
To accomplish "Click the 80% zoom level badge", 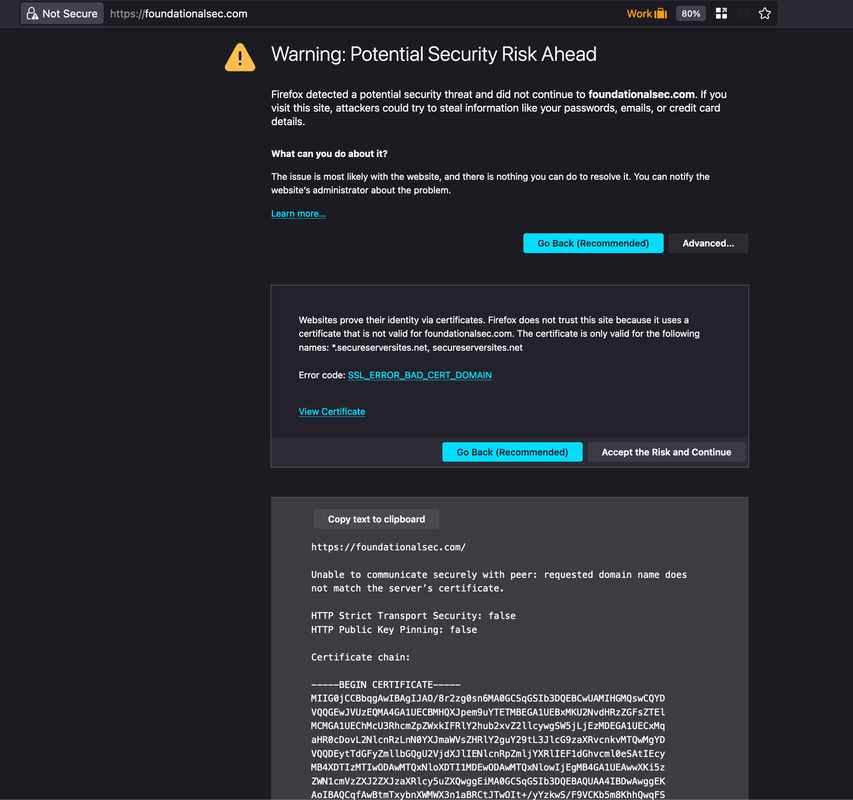I will click(690, 14).
